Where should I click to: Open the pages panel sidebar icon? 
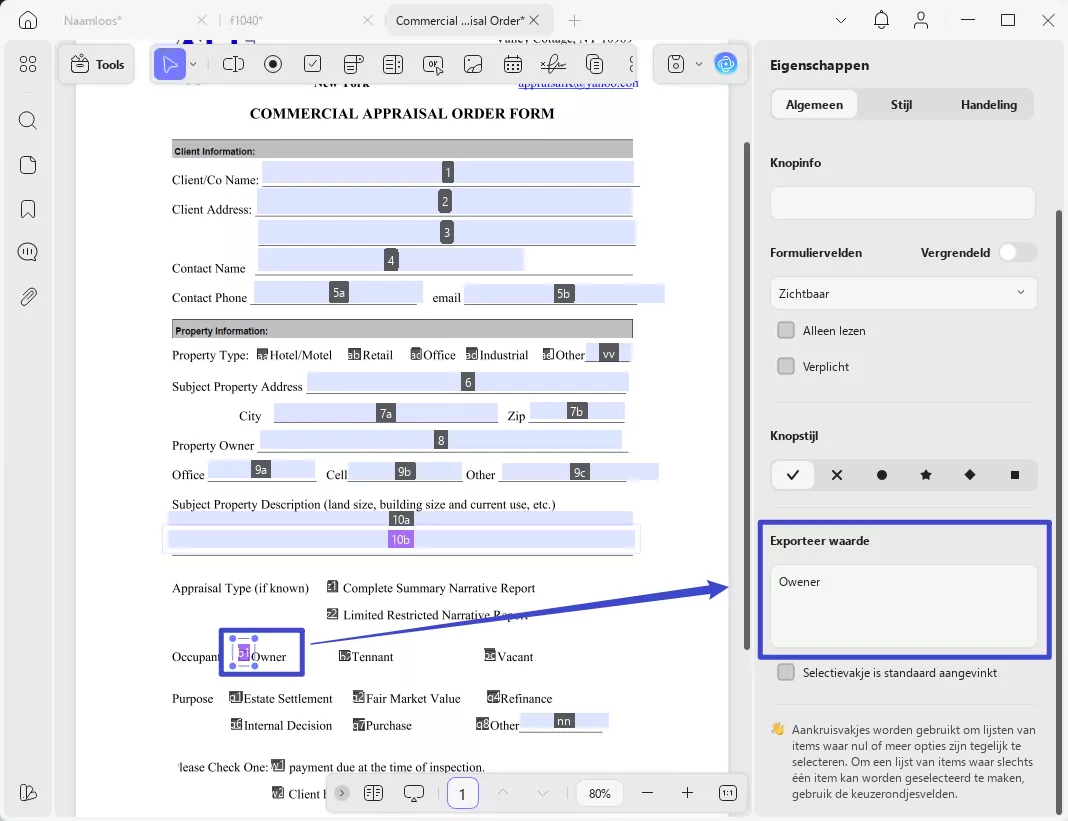(x=28, y=165)
